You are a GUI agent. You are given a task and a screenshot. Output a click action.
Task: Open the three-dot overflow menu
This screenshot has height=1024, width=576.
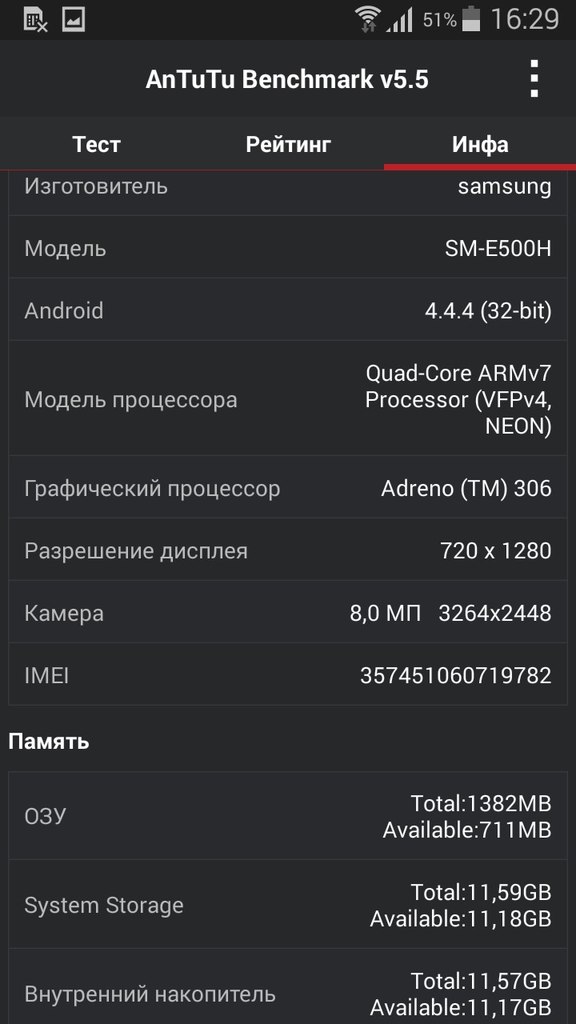point(534,79)
